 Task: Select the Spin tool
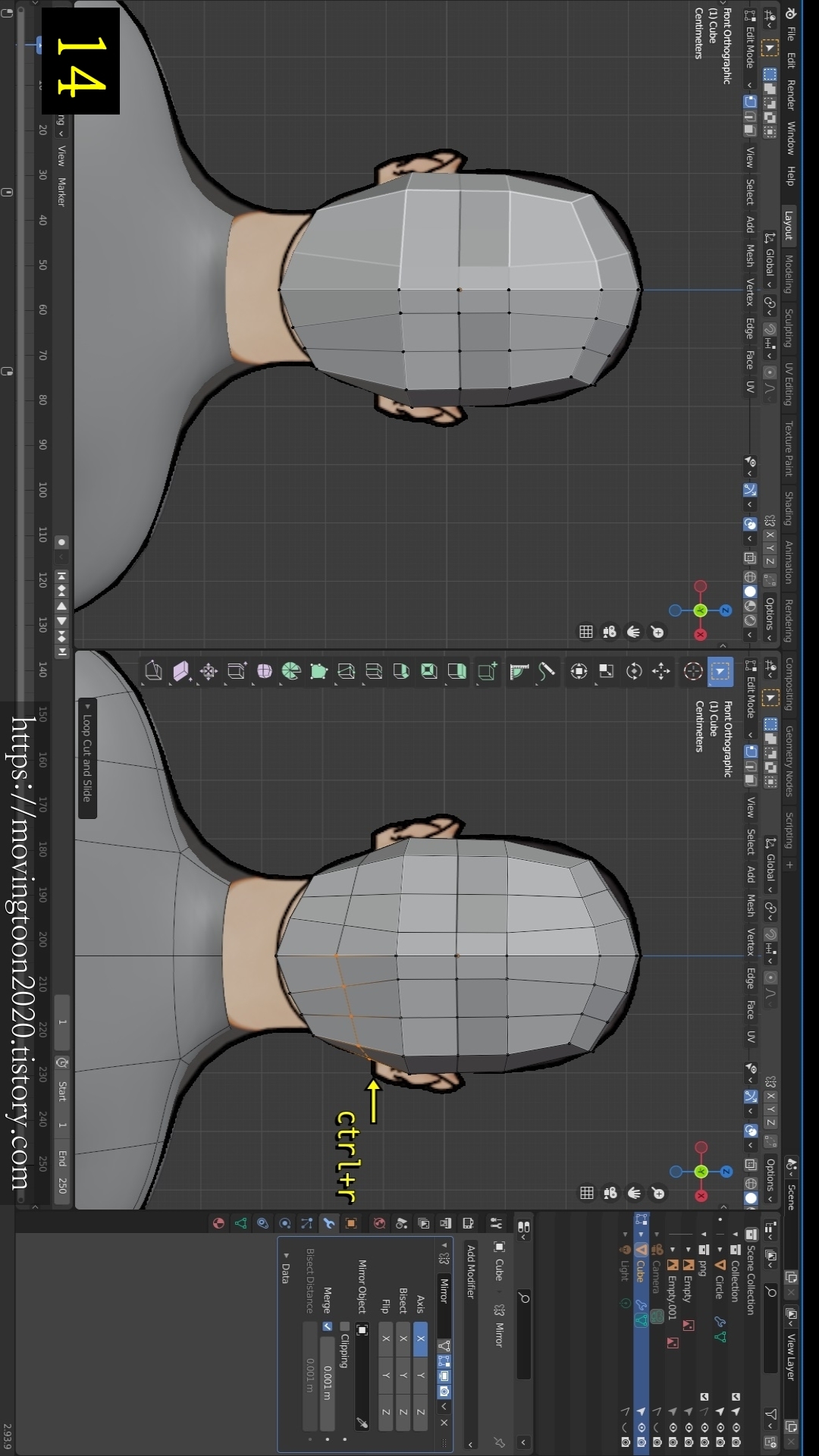click(291, 671)
